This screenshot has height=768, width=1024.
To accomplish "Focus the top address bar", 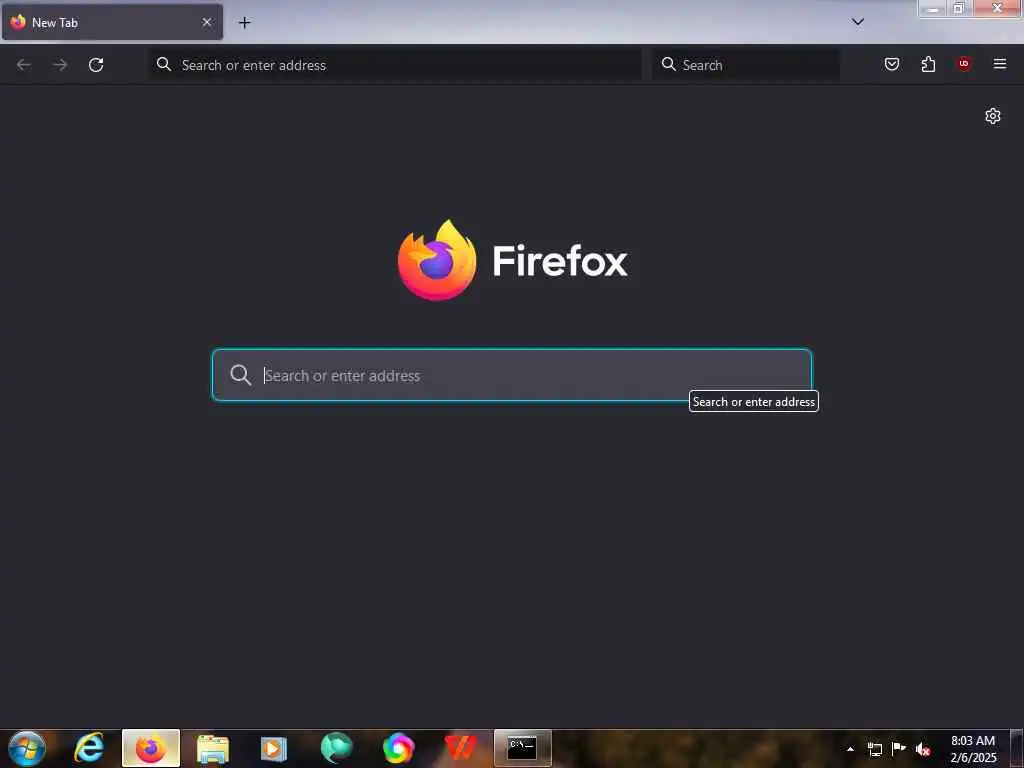I will point(395,65).
